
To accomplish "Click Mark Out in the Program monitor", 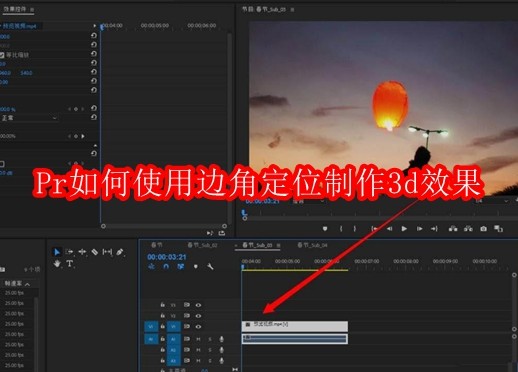I will point(355,229).
